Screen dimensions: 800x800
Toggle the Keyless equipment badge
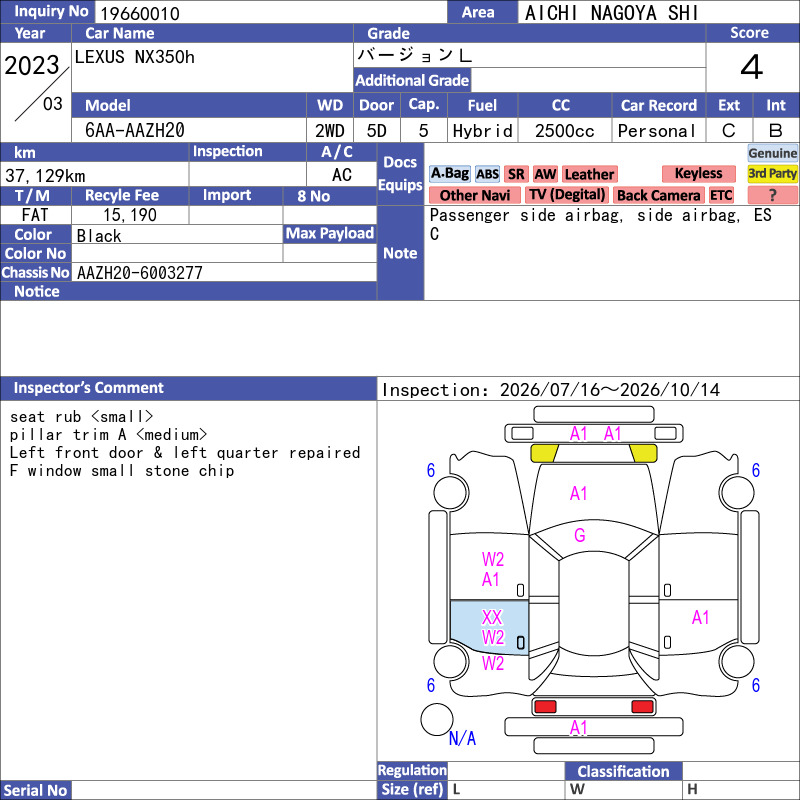click(698, 174)
